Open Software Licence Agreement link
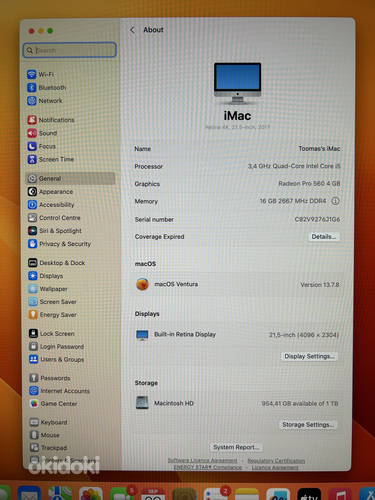The image size is (375, 500). pos(202,460)
